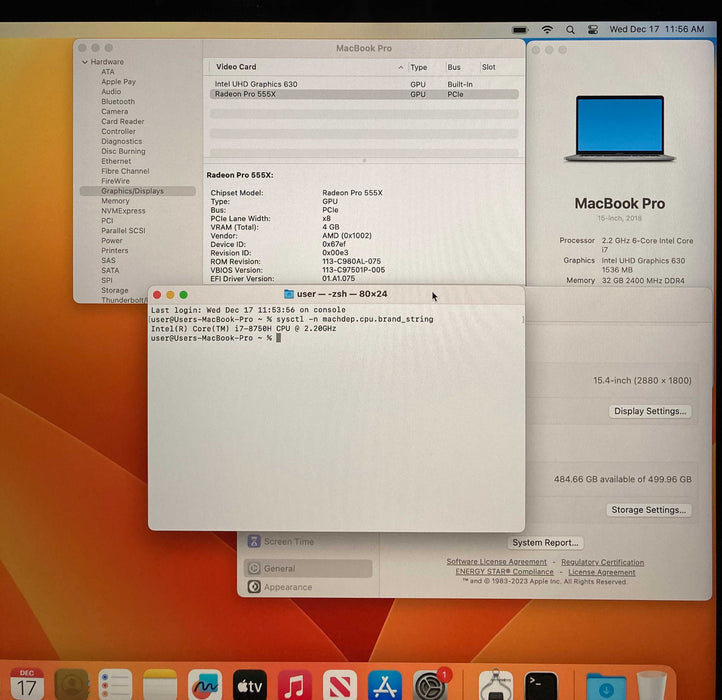Select Storage in hardware list
The height and width of the screenshot is (700, 722).
pyautogui.click(x=115, y=290)
